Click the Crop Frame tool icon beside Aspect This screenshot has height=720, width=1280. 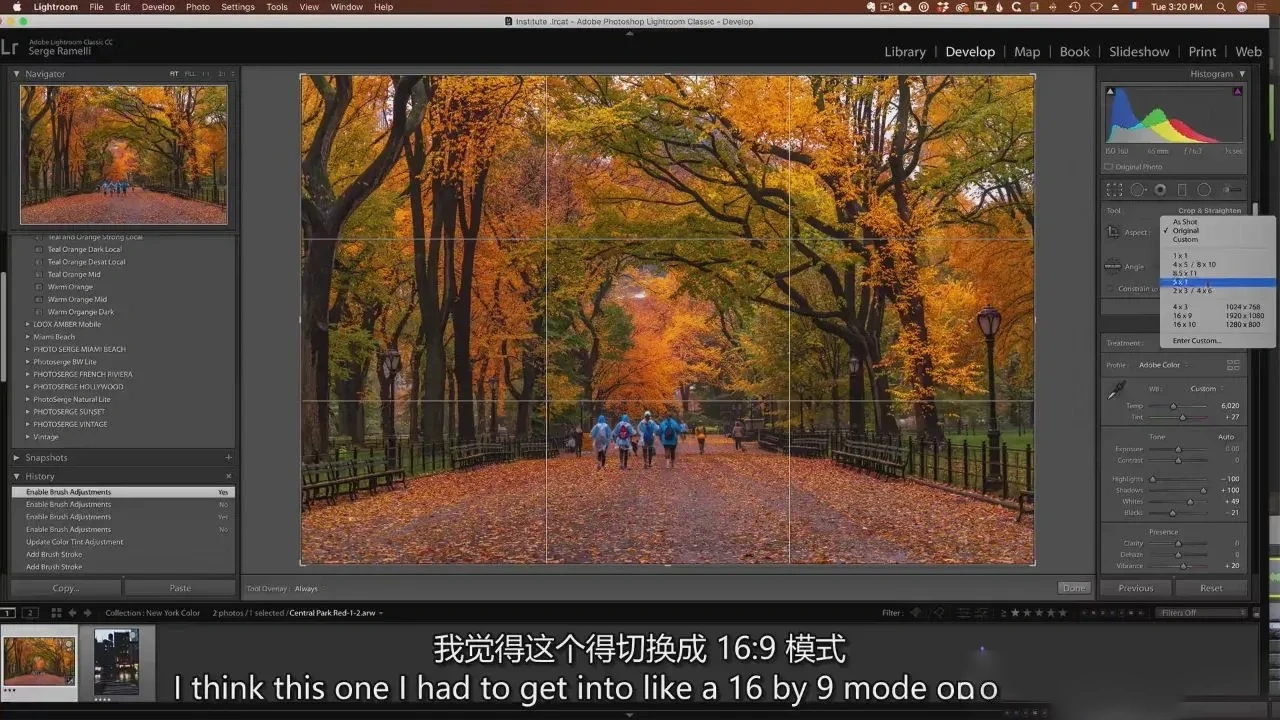coord(1113,233)
